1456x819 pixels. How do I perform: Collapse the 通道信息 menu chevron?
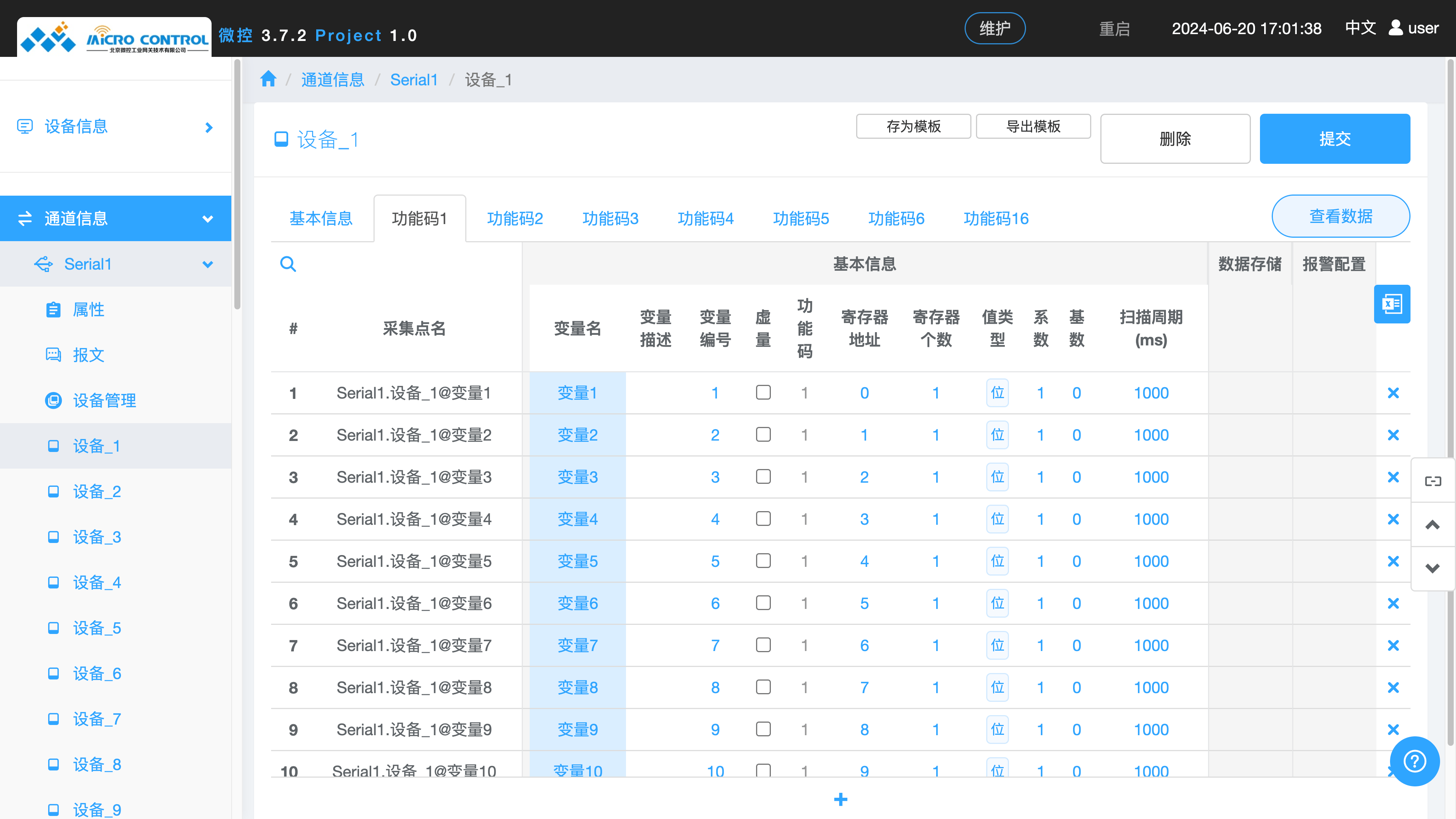(208, 219)
